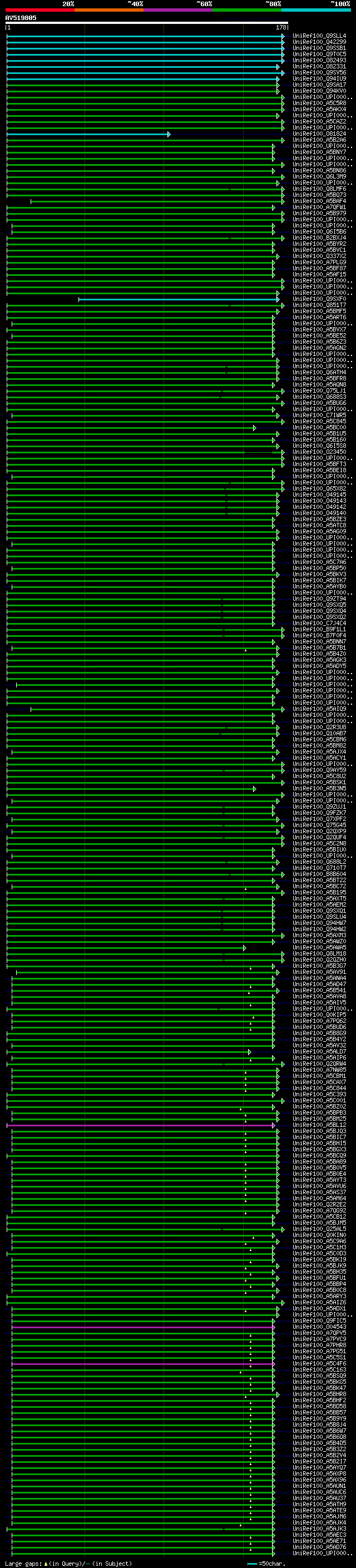This screenshot has width=356, height=1568.
Task: Select label UniRef100_A5C5R8
Action: click(x=319, y=103)
